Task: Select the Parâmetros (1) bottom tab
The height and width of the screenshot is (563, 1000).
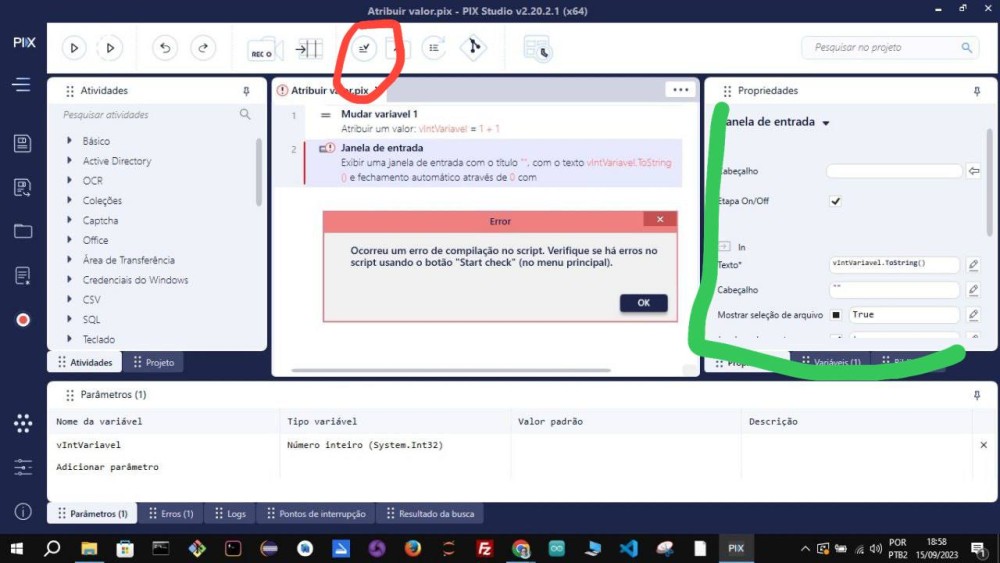Action: [x=92, y=513]
